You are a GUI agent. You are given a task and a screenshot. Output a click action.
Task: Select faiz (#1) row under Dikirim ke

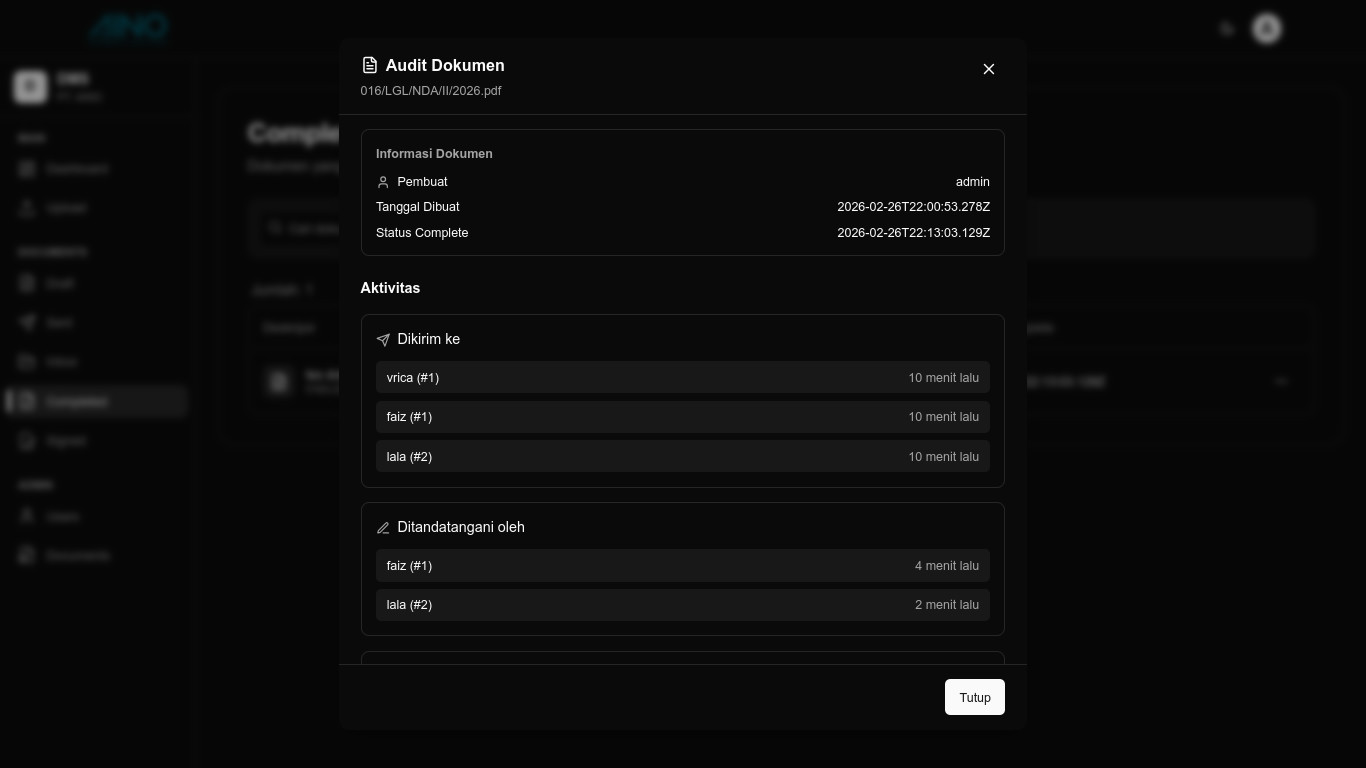(682, 417)
